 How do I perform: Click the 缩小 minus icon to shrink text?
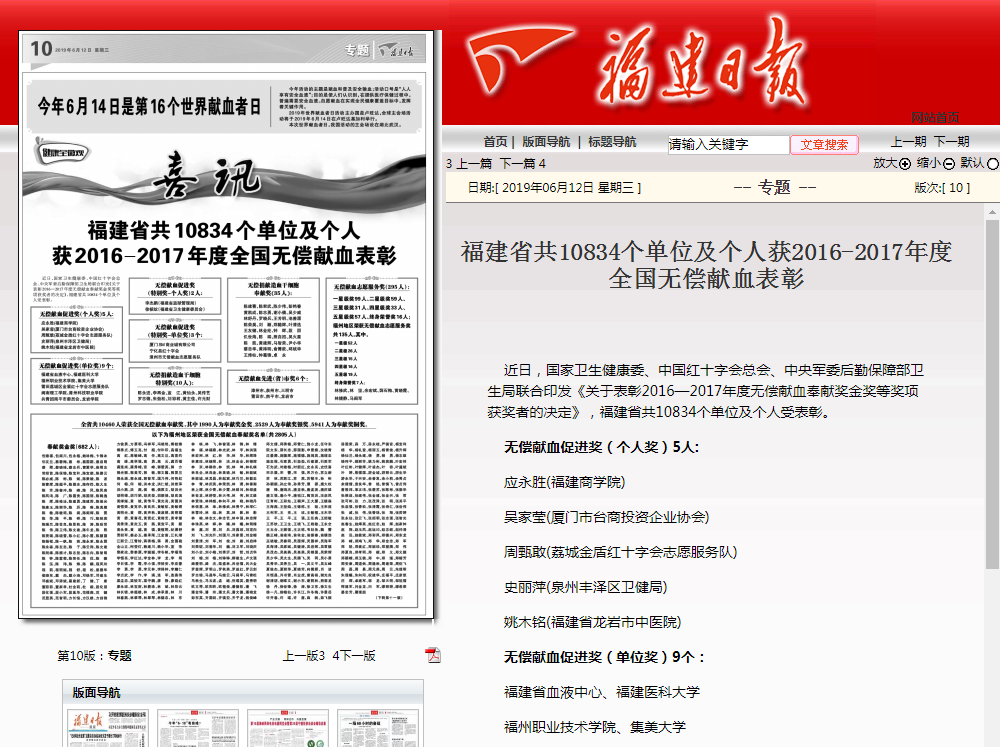pyautogui.click(x=949, y=164)
